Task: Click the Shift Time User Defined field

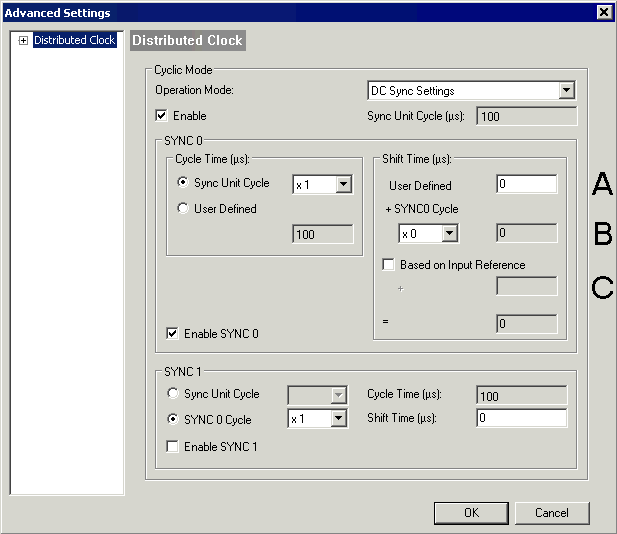Action: [526, 184]
